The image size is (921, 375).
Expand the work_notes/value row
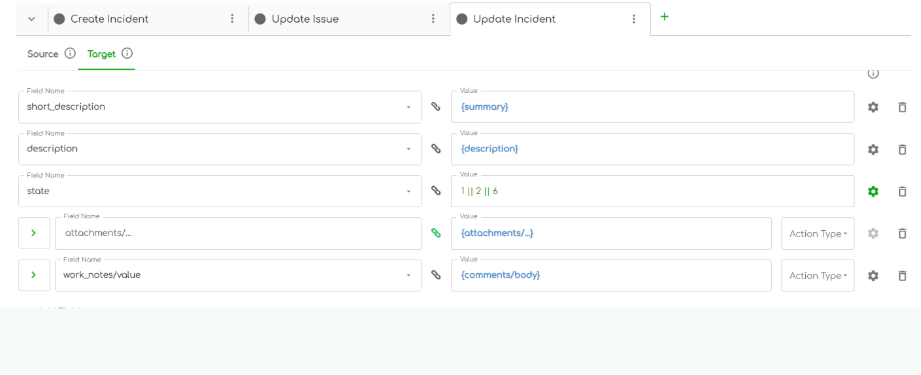coord(33,275)
